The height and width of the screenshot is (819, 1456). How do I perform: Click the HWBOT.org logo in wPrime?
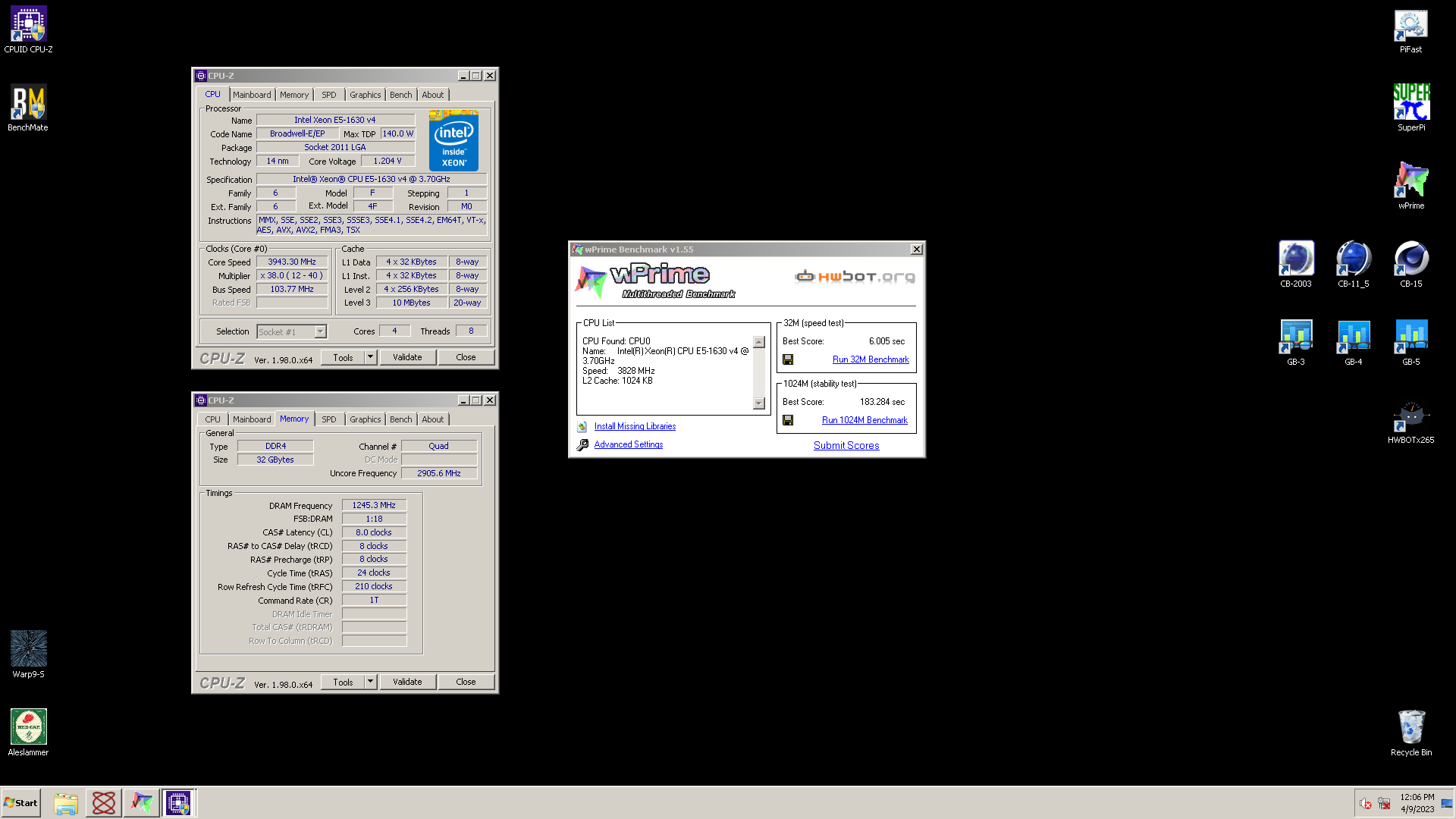[x=855, y=276]
